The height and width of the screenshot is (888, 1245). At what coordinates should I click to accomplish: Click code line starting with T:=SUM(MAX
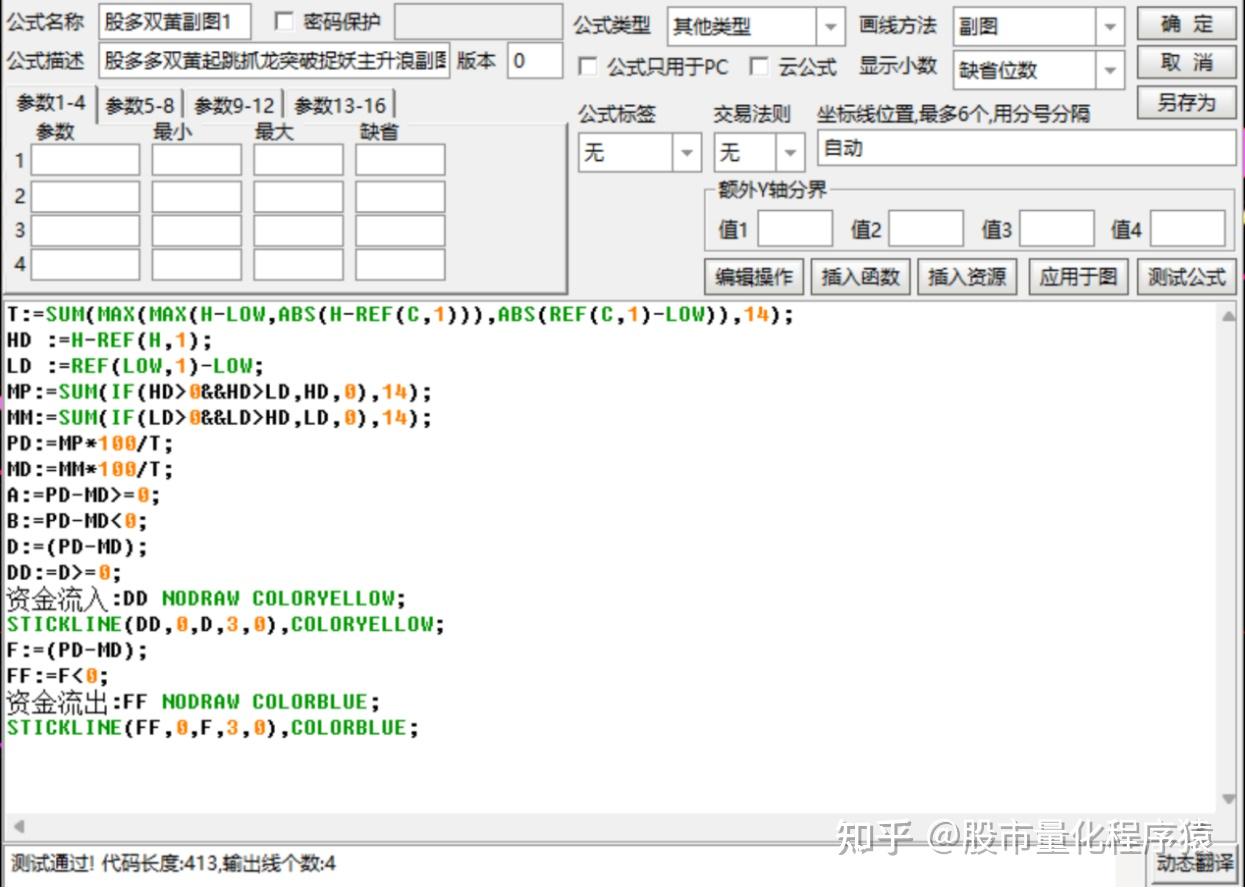400,314
